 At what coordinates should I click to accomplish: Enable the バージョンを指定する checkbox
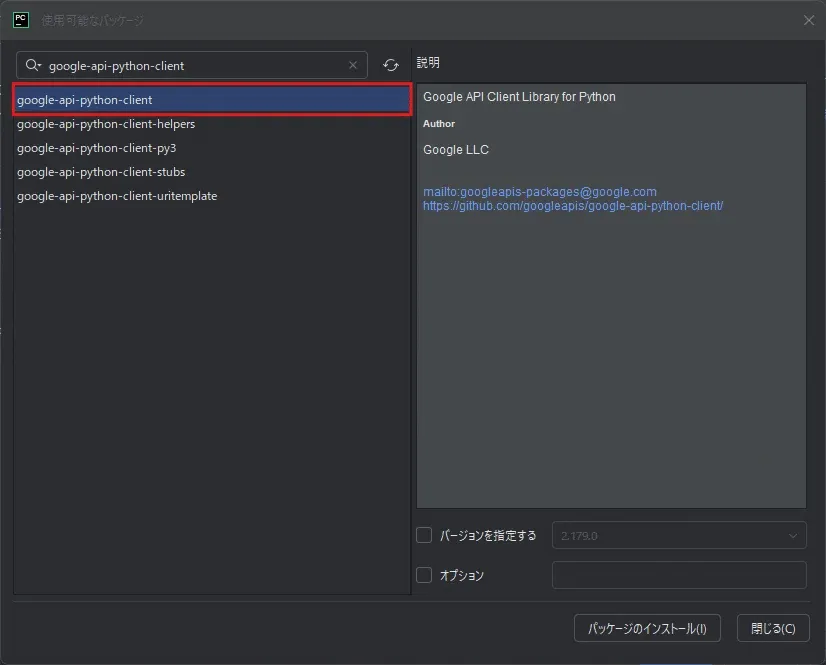pyautogui.click(x=424, y=535)
